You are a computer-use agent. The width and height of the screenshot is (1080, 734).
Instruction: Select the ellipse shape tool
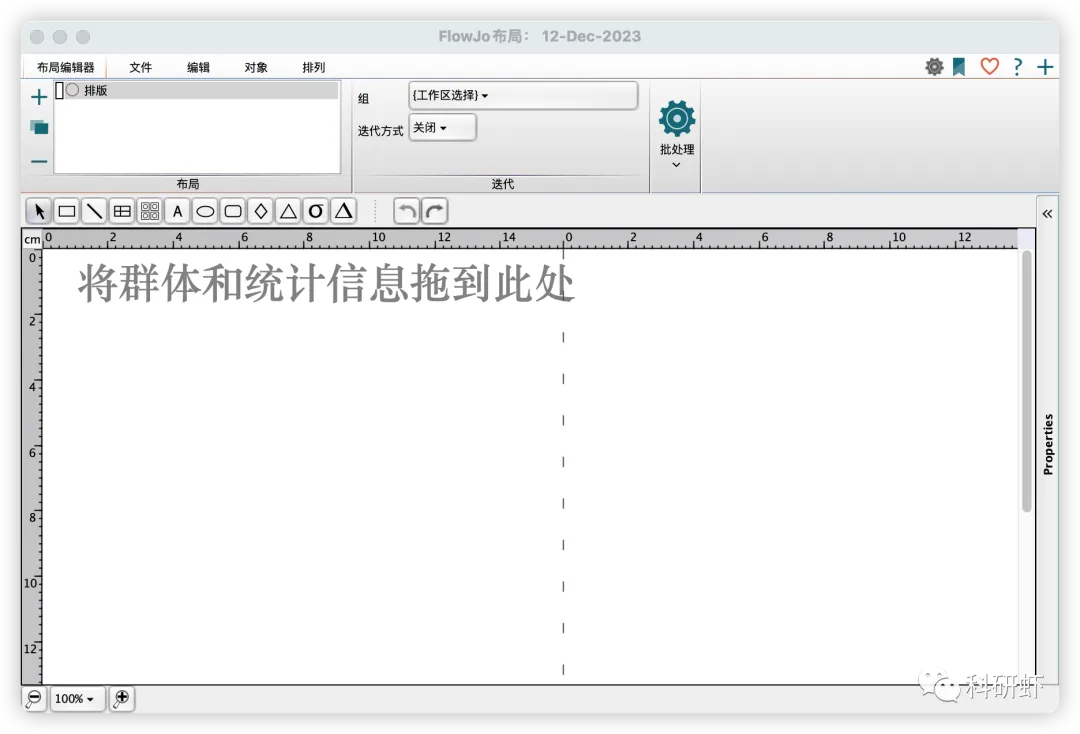[205, 211]
